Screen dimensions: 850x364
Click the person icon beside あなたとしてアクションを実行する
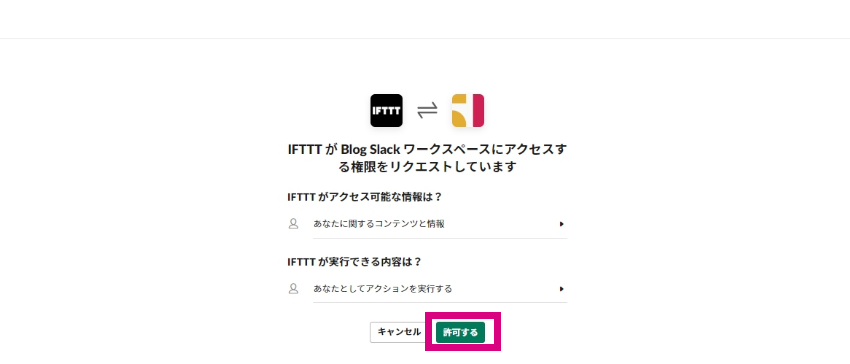click(293, 289)
